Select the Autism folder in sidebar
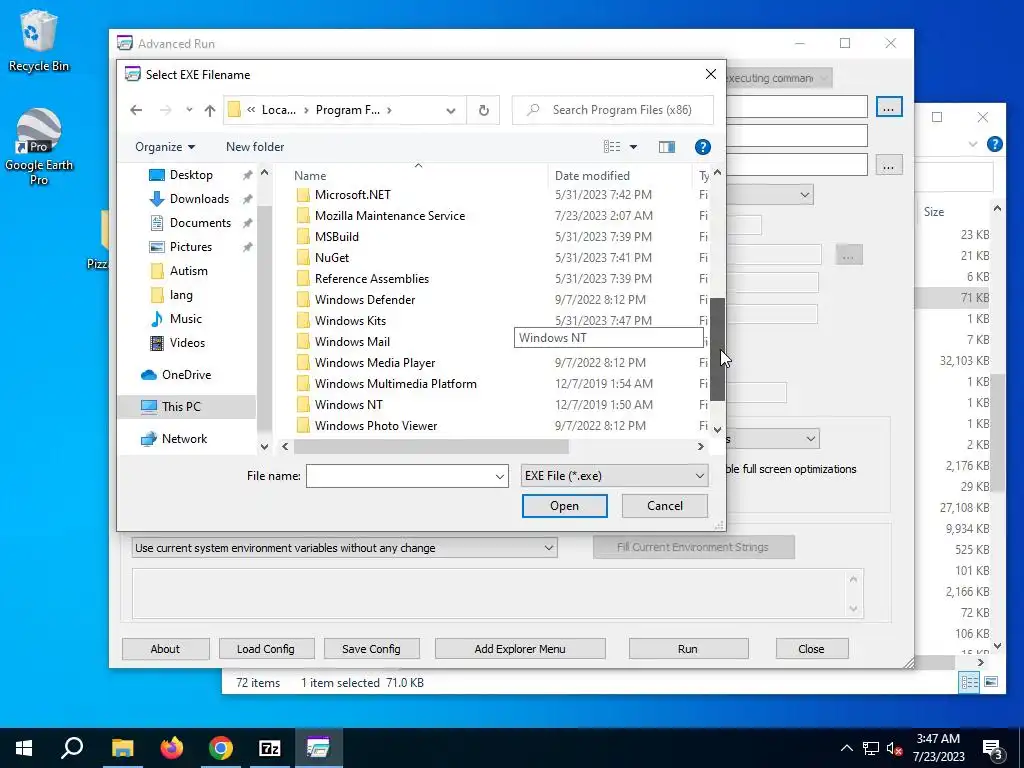 (x=189, y=271)
